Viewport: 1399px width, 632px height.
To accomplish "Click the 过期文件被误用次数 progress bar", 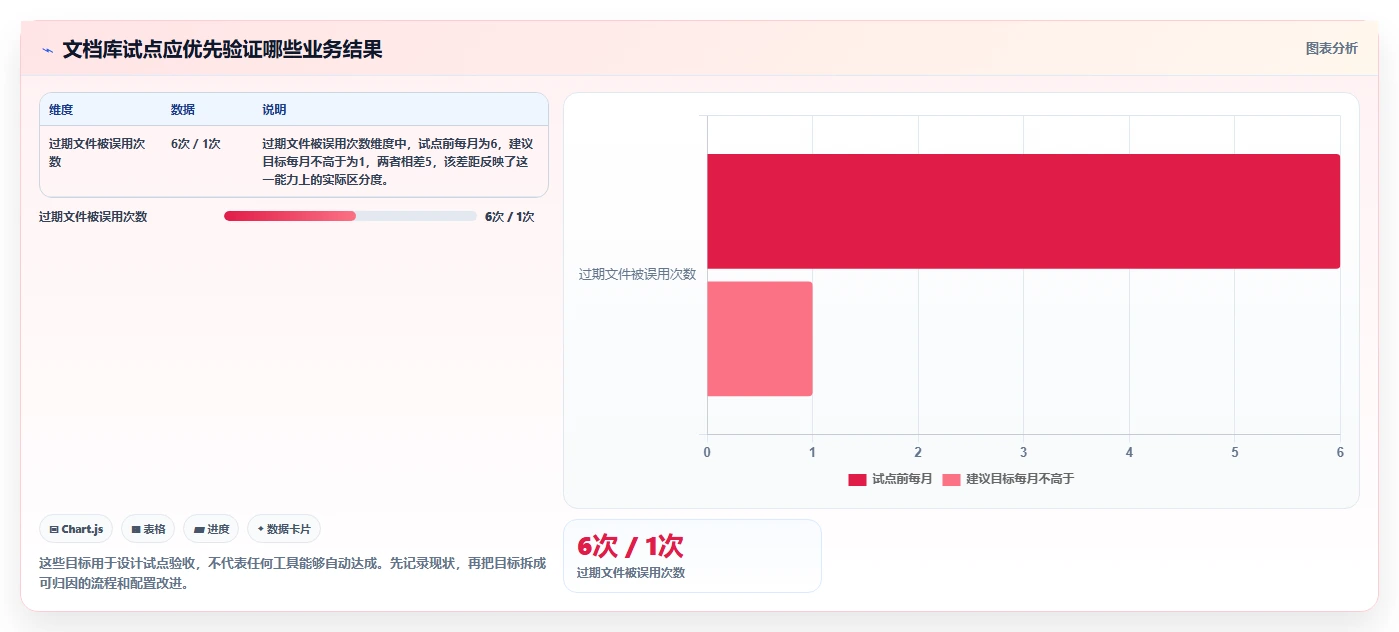I will click(x=350, y=216).
